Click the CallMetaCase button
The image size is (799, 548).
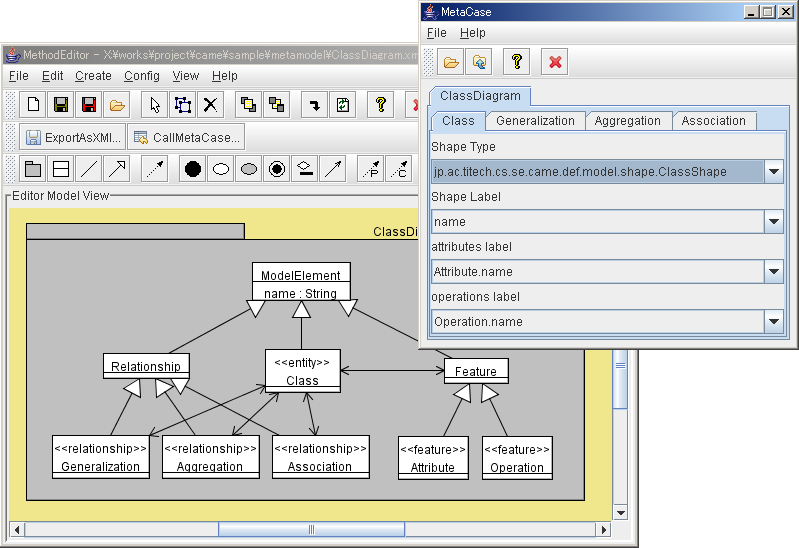pos(186,137)
